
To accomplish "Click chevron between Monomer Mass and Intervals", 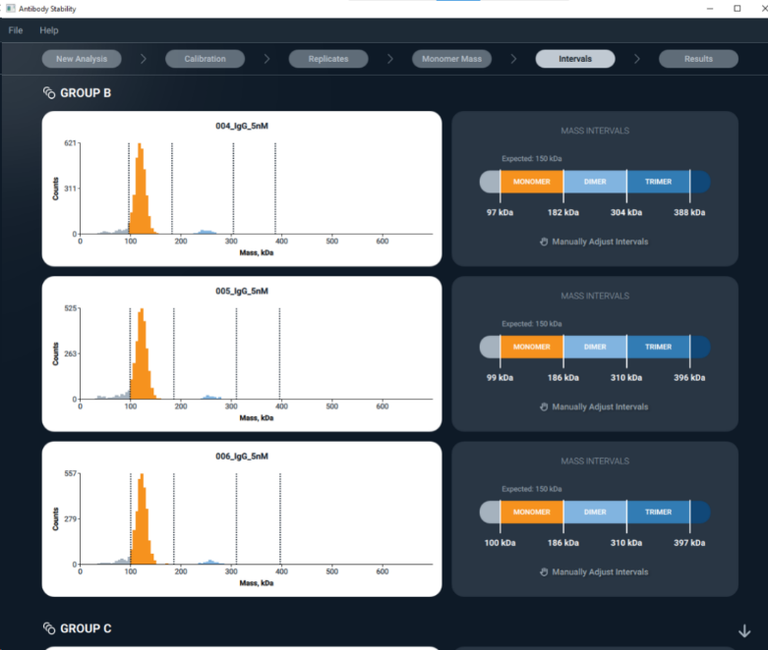I will 513,59.
